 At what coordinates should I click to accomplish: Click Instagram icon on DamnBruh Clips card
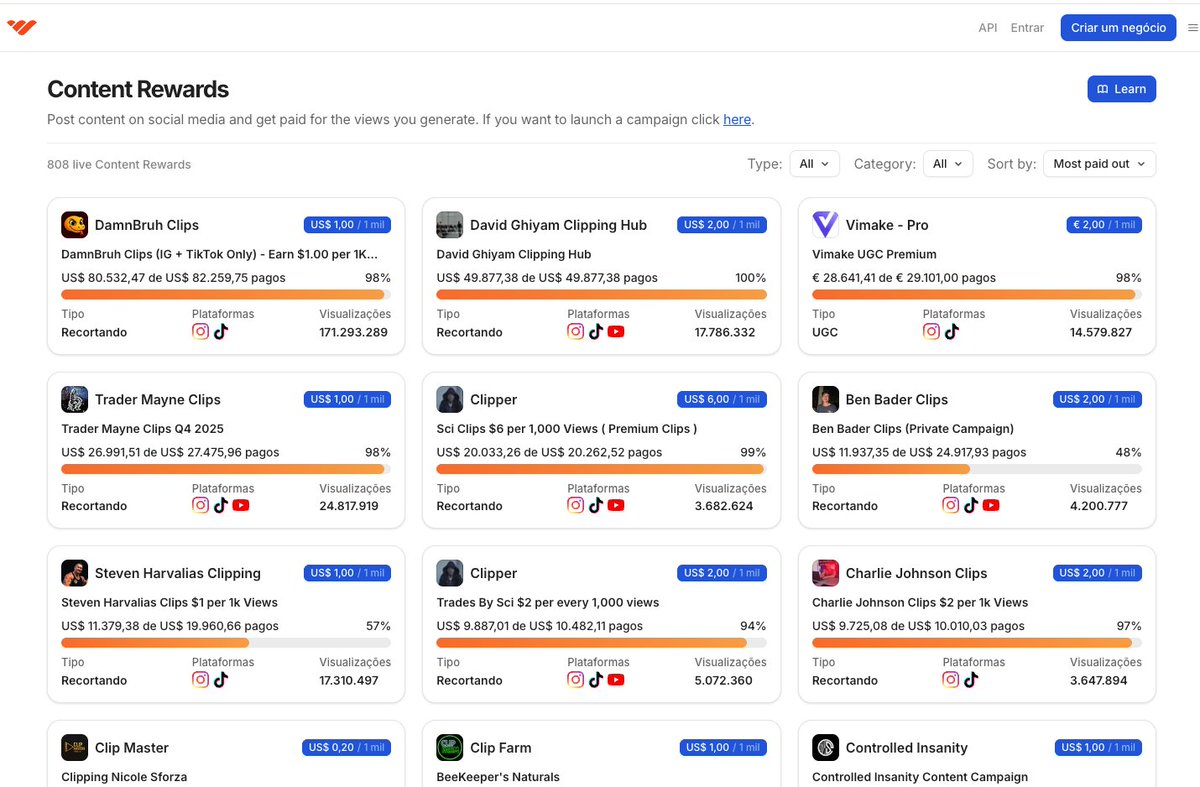(200, 332)
